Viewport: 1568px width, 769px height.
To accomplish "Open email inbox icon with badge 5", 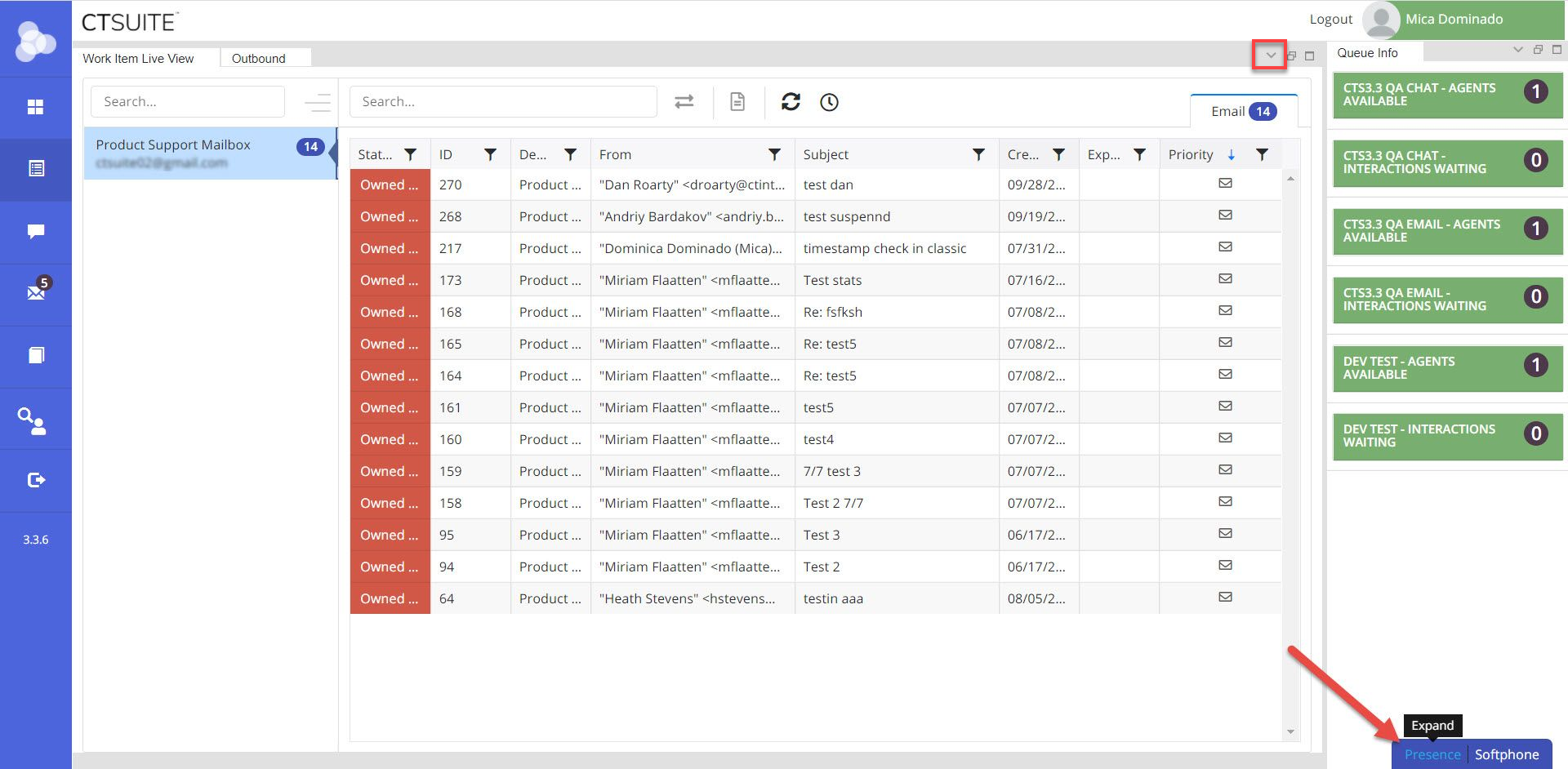I will point(36,291).
